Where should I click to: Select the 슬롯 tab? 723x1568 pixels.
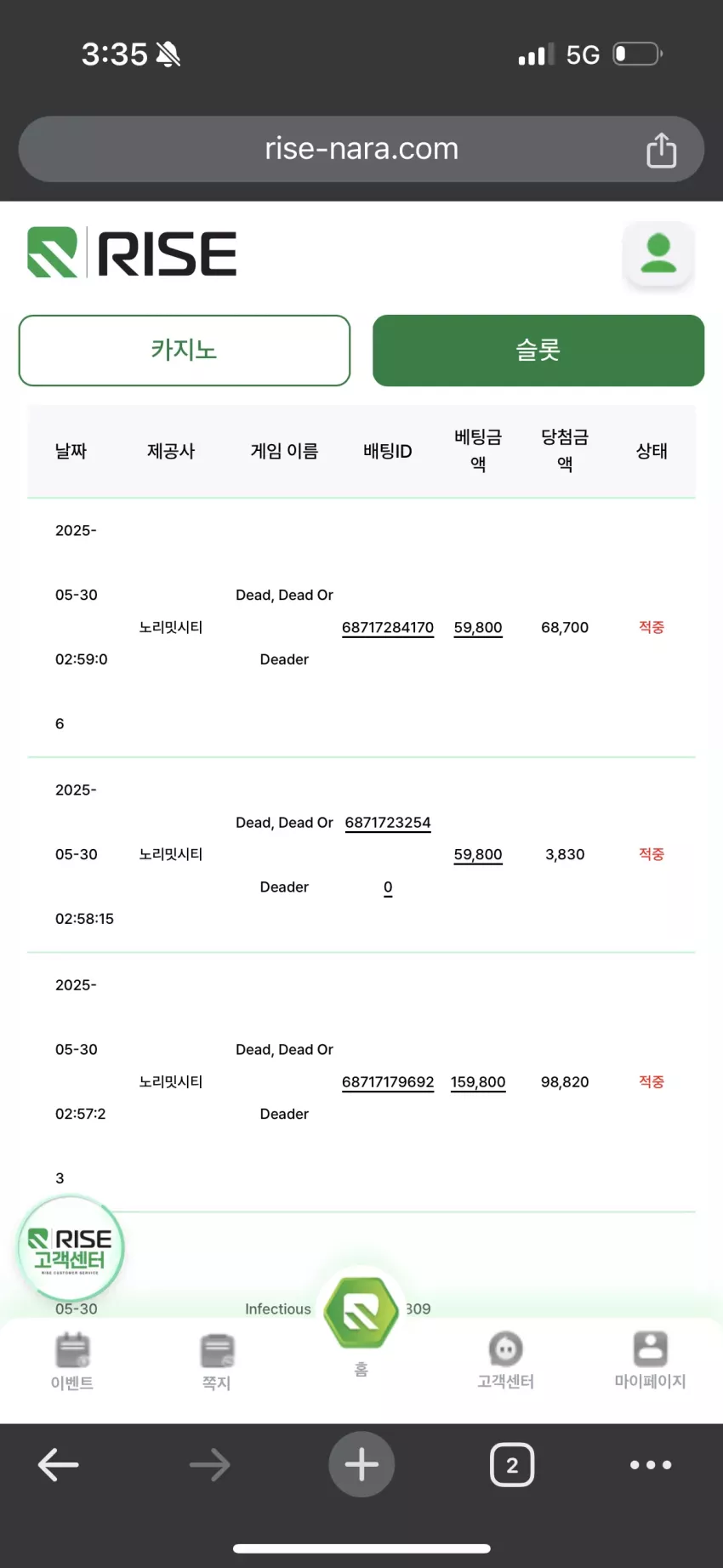tap(538, 351)
